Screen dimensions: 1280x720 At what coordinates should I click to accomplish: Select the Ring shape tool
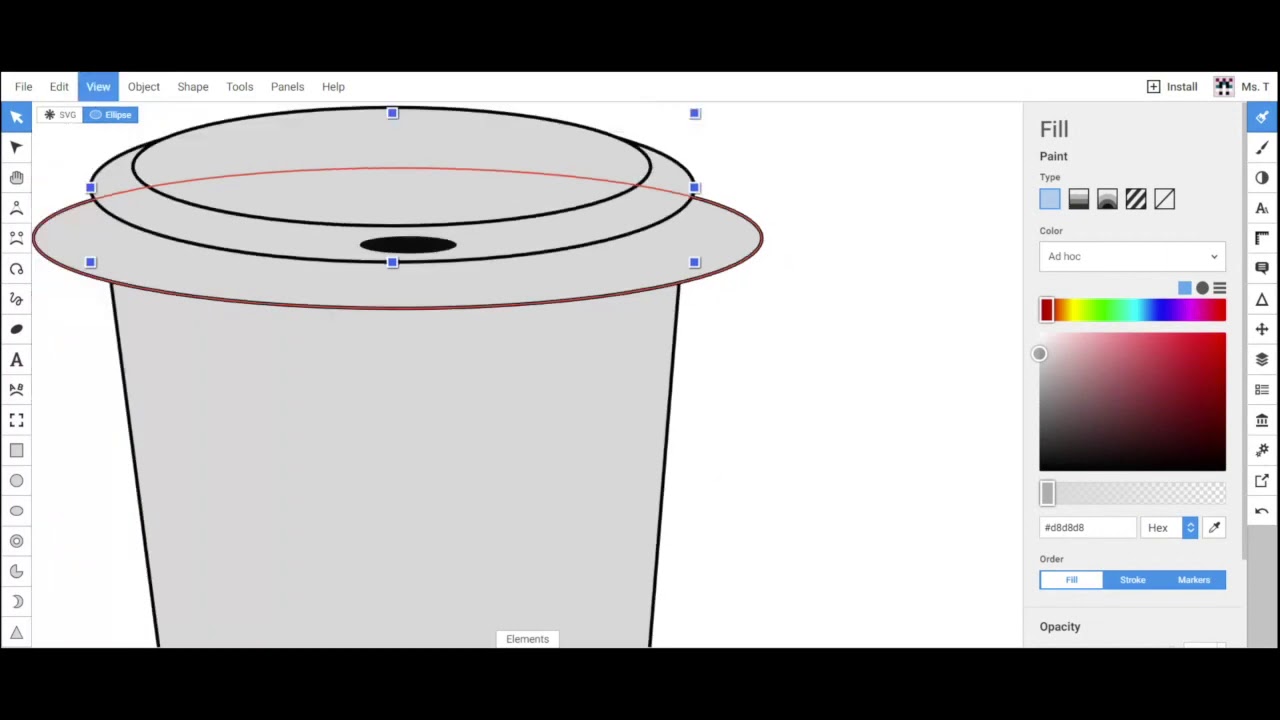(x=16, y=541)
